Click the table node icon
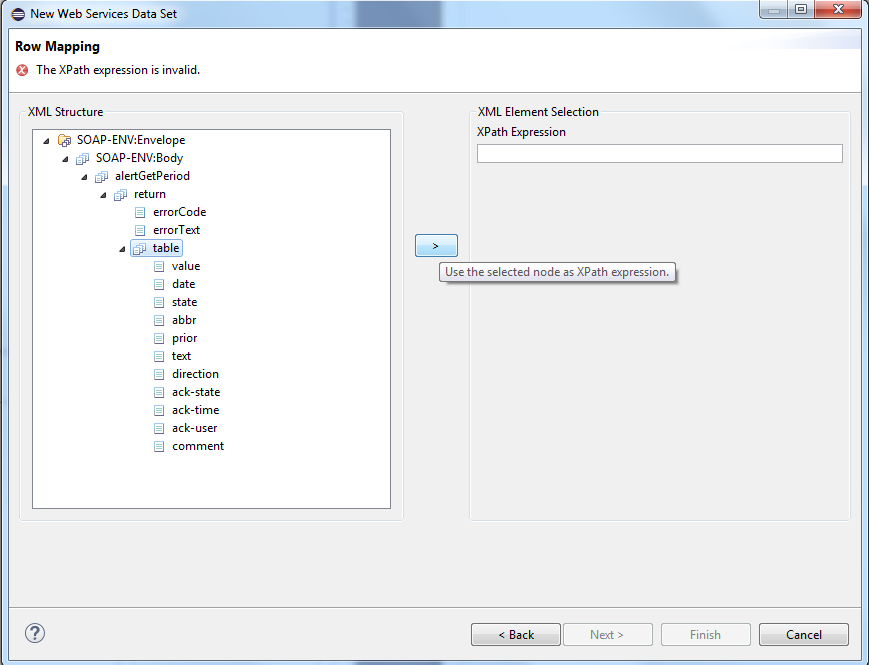 tap(140, 249)
